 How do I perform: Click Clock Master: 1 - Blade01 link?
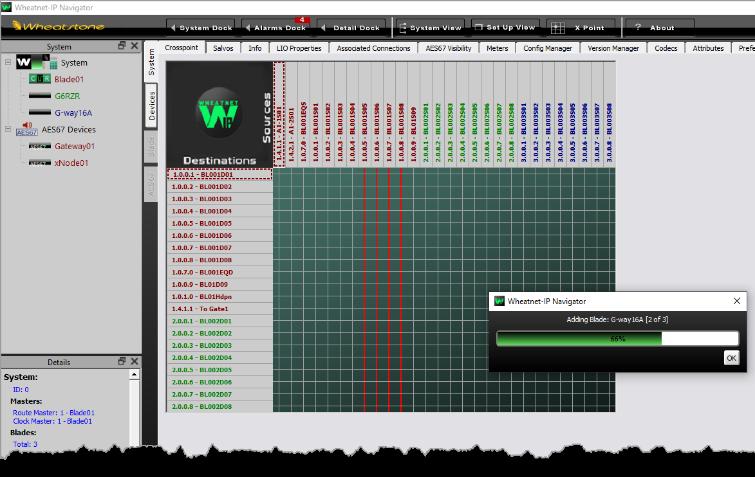(x=52, y=421)
